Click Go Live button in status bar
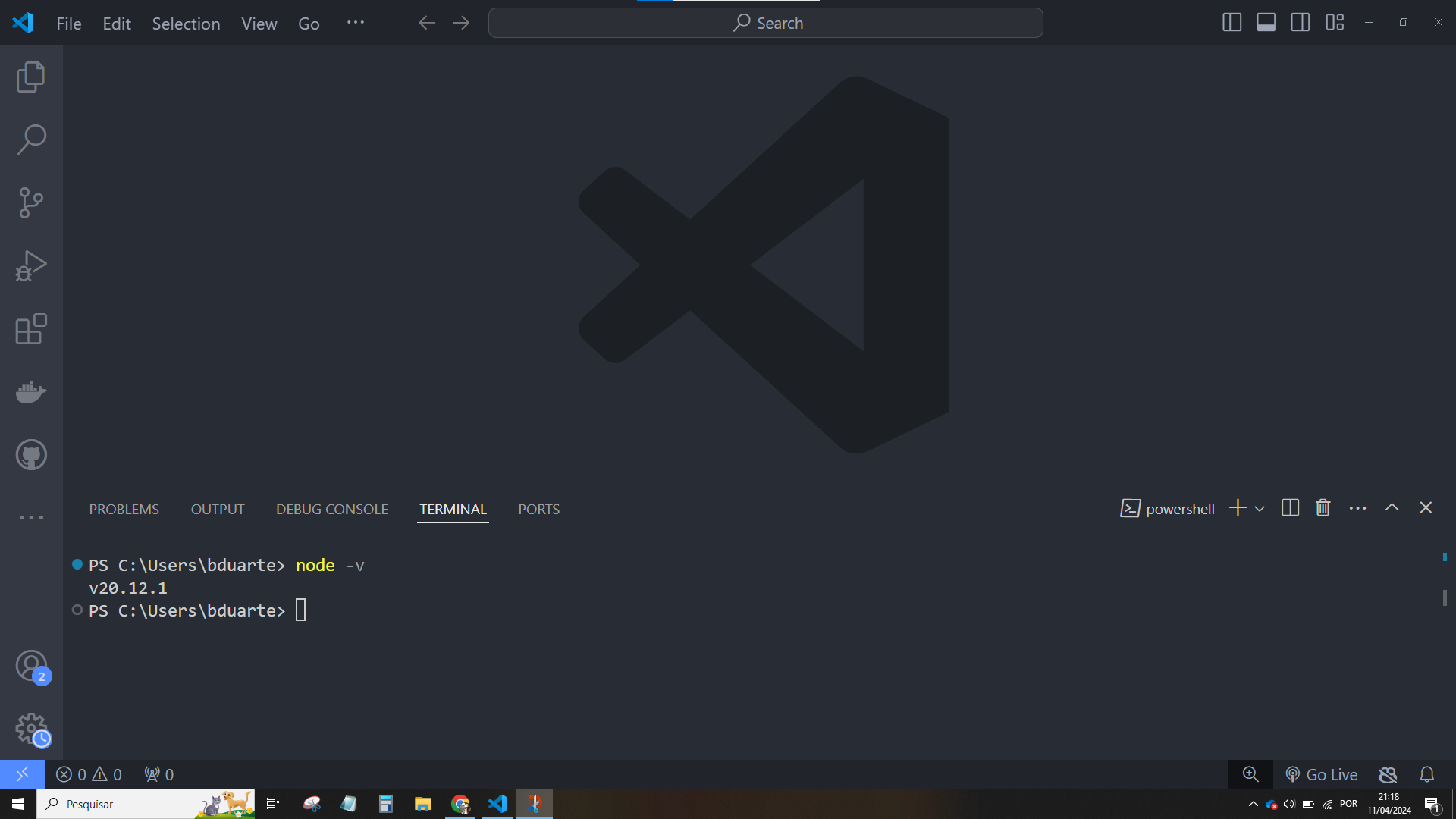The image size is (1456, 819). (x=1322, y=774)
